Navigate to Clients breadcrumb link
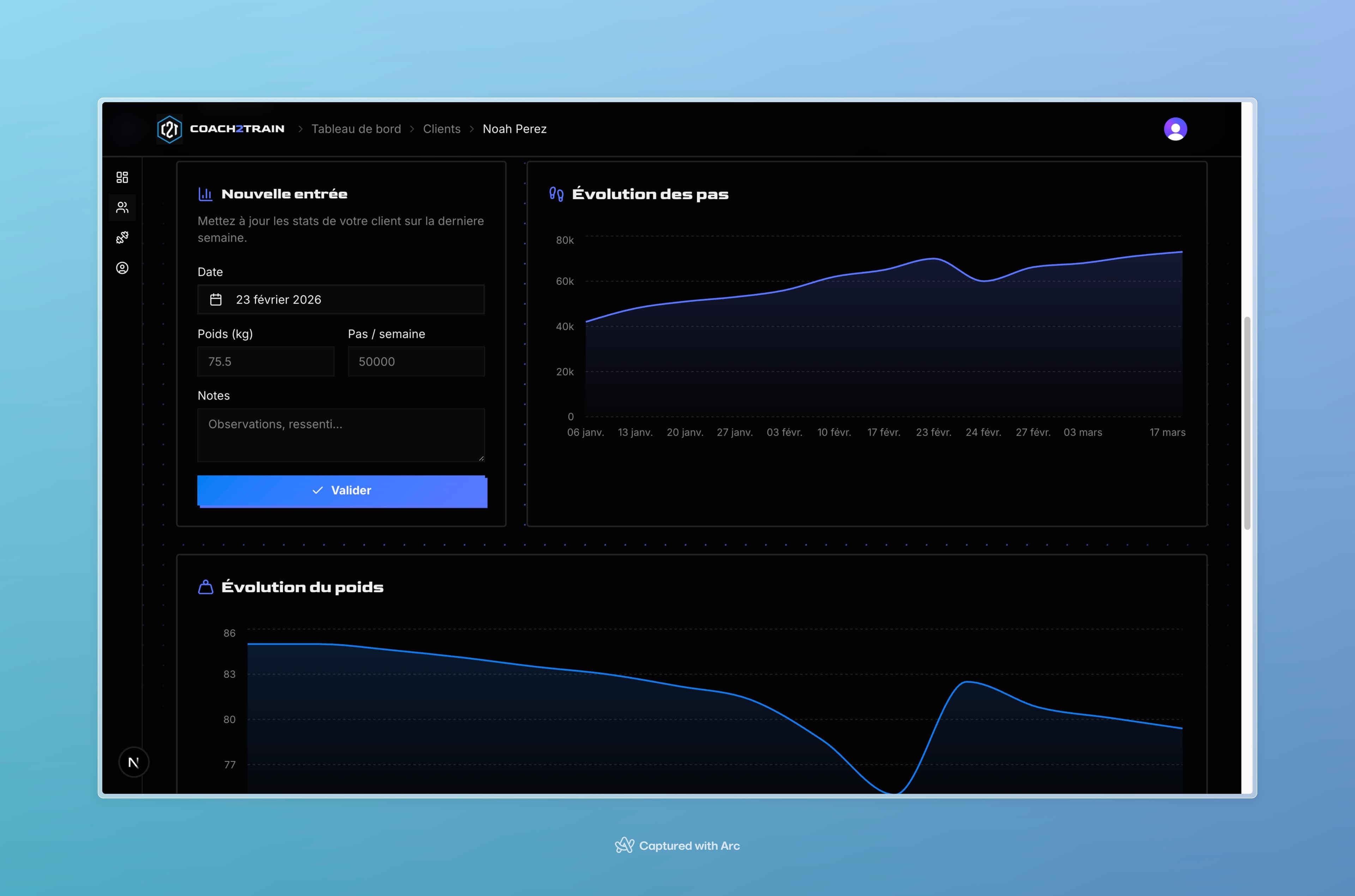 [x=441, y=129]
